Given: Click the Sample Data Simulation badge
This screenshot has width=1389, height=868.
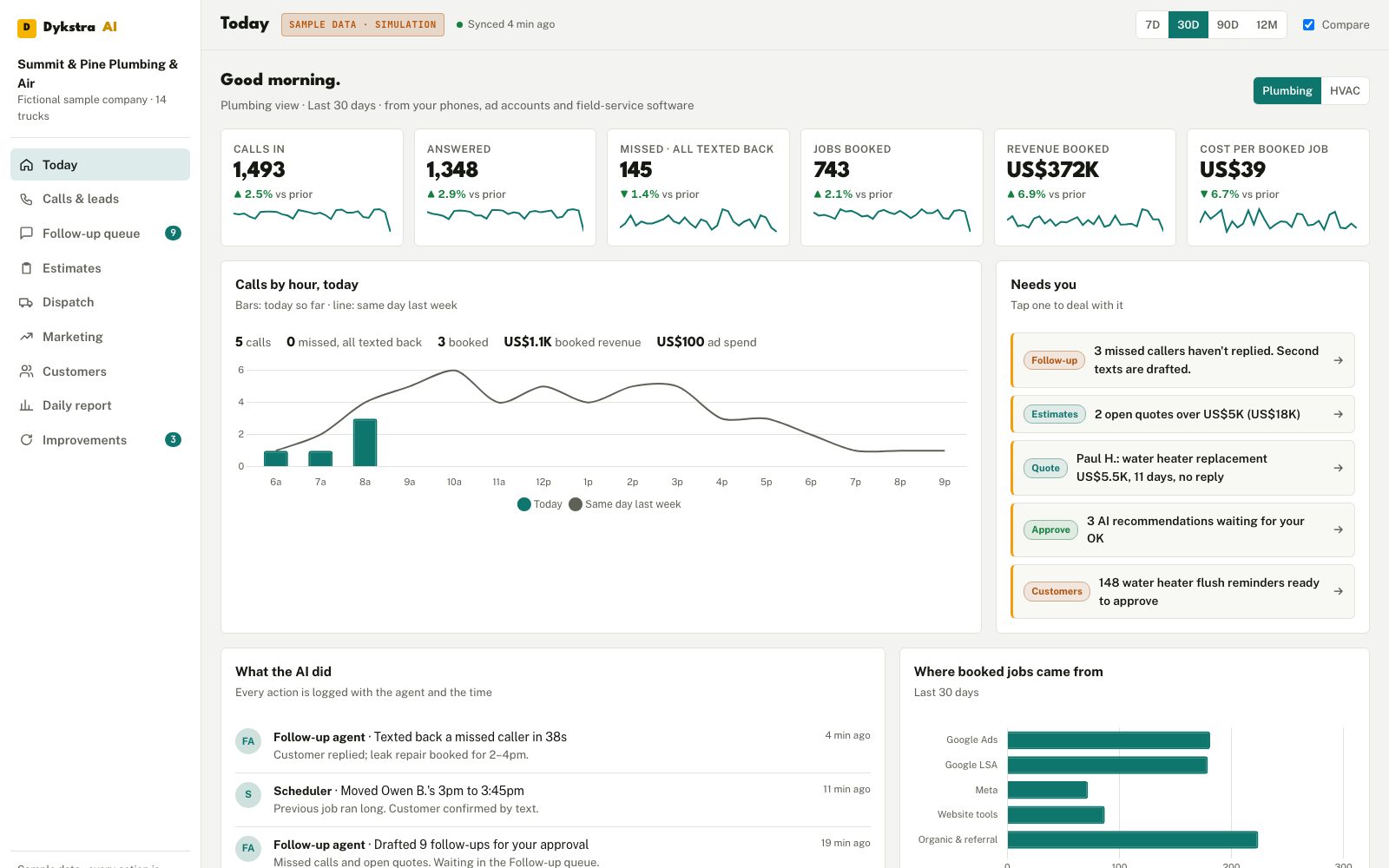Looking at the screenshot, I should [x=363, y=24].
